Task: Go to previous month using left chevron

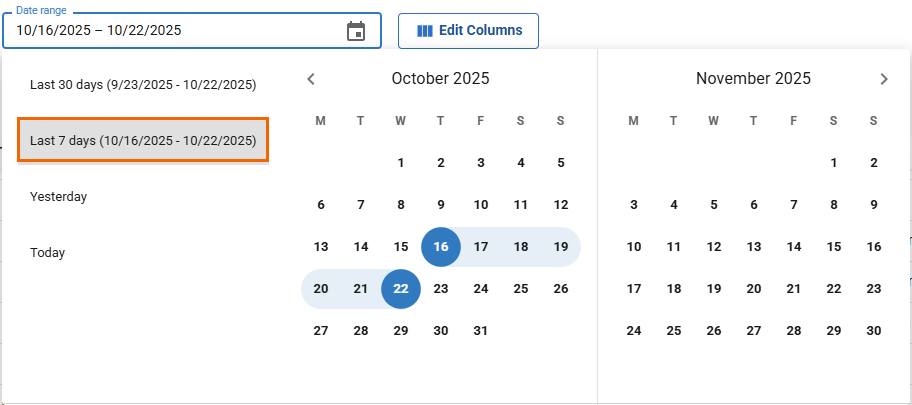Action: click(x=311, y=79)
